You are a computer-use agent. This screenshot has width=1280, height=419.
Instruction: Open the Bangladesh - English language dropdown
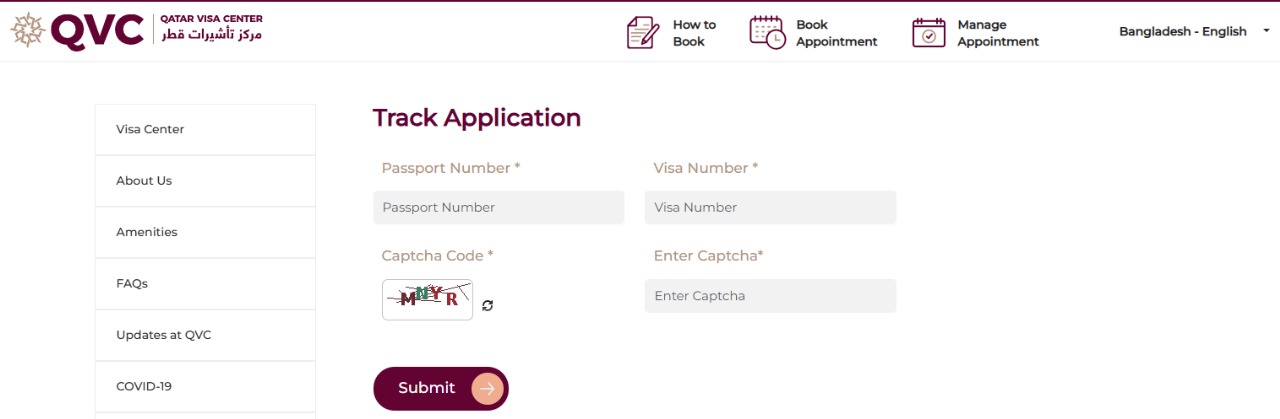(1182, 32)
